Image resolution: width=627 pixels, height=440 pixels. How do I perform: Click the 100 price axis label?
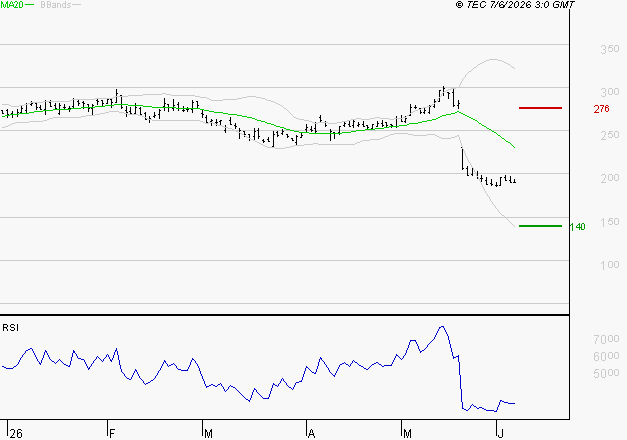(610, 265)
